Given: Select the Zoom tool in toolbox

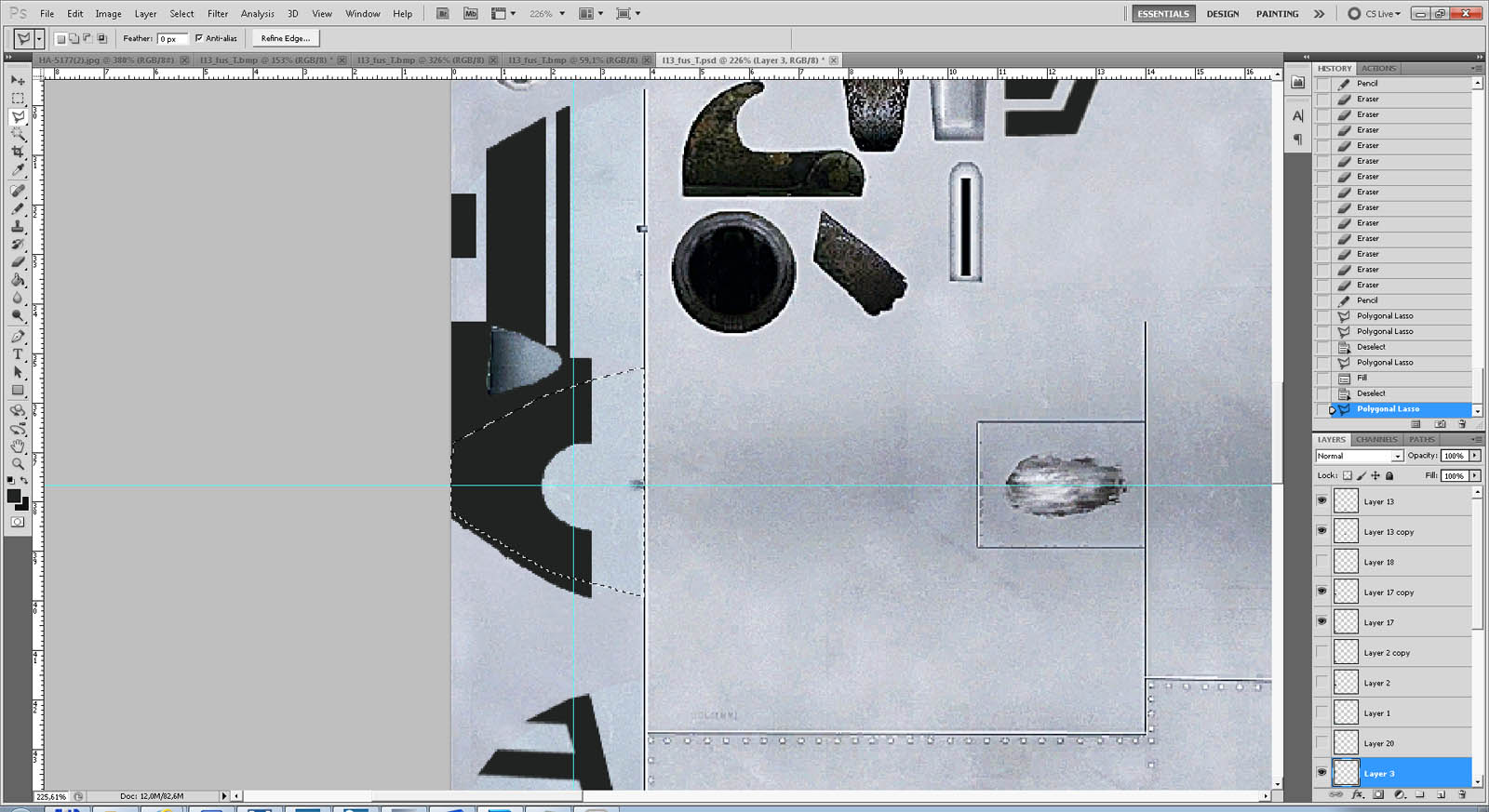Looking at the screenshot, I should click(18, 463).
